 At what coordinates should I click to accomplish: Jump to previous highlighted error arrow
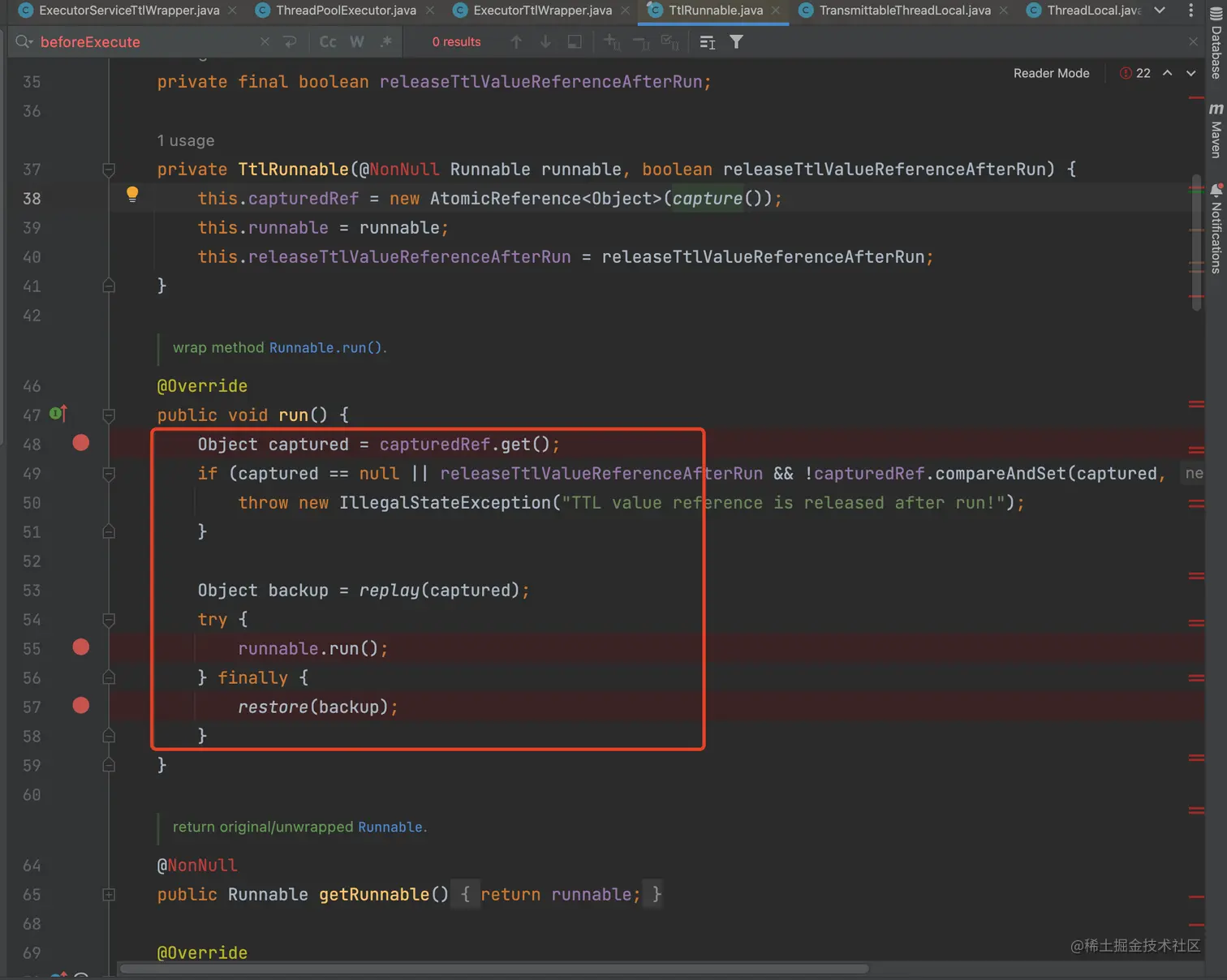1167,73
